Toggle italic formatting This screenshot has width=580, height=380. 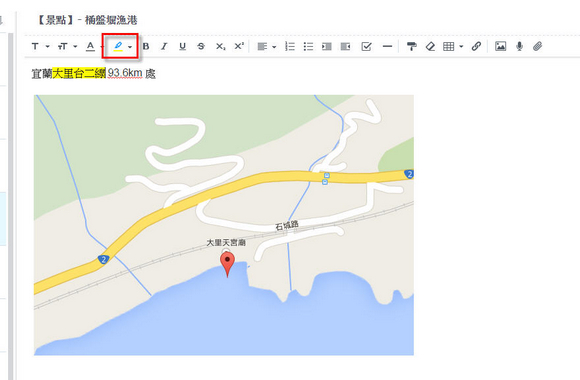(x=164, y=46)
